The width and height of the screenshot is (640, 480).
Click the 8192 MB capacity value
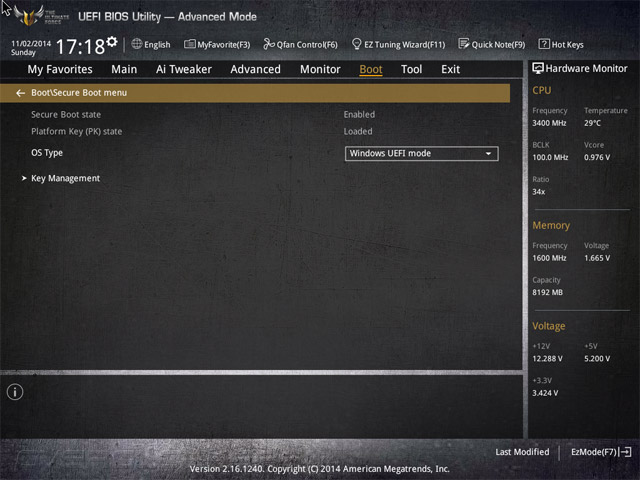tap(547, 292)
